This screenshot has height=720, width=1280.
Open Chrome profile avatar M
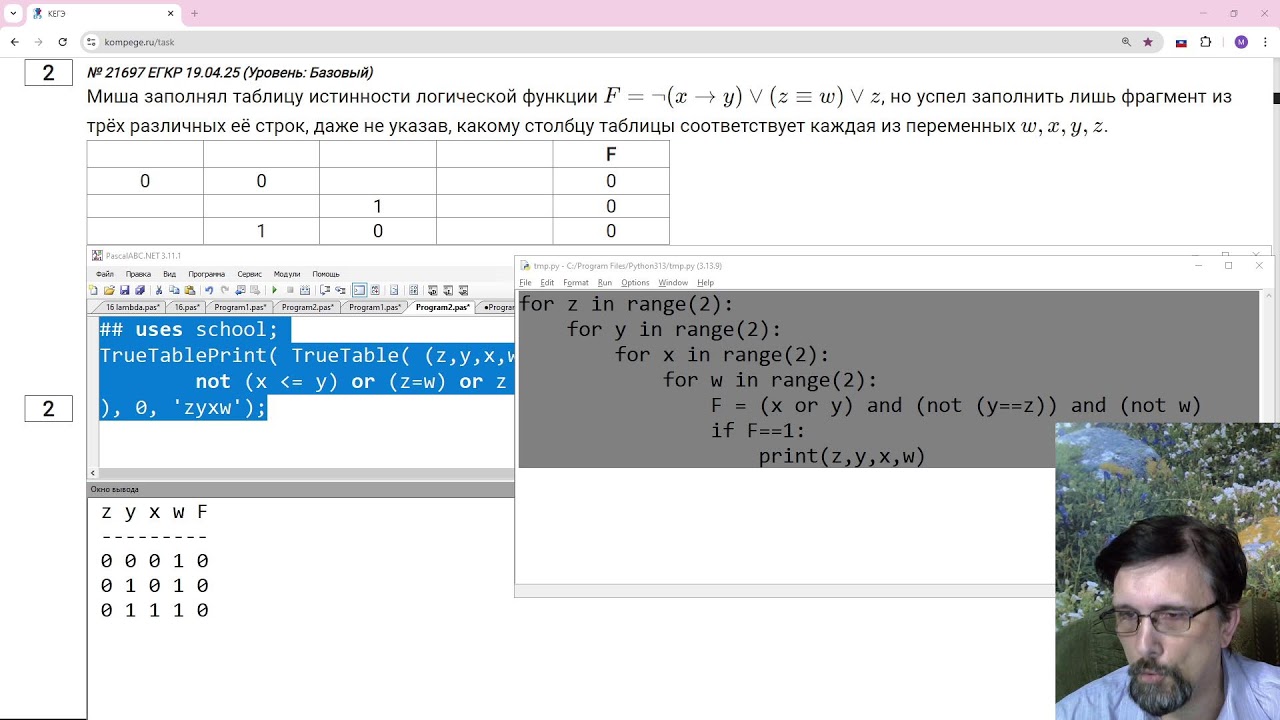[1241, 42]
